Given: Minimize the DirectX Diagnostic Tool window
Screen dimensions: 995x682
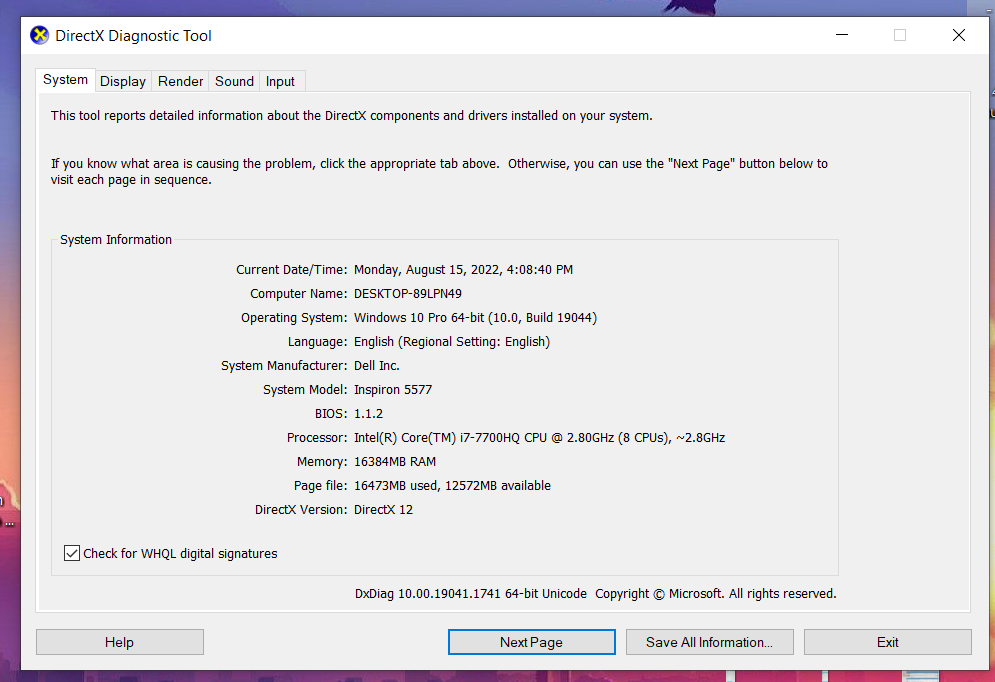Looking at the screenshot, I should (x=842, y=35).
